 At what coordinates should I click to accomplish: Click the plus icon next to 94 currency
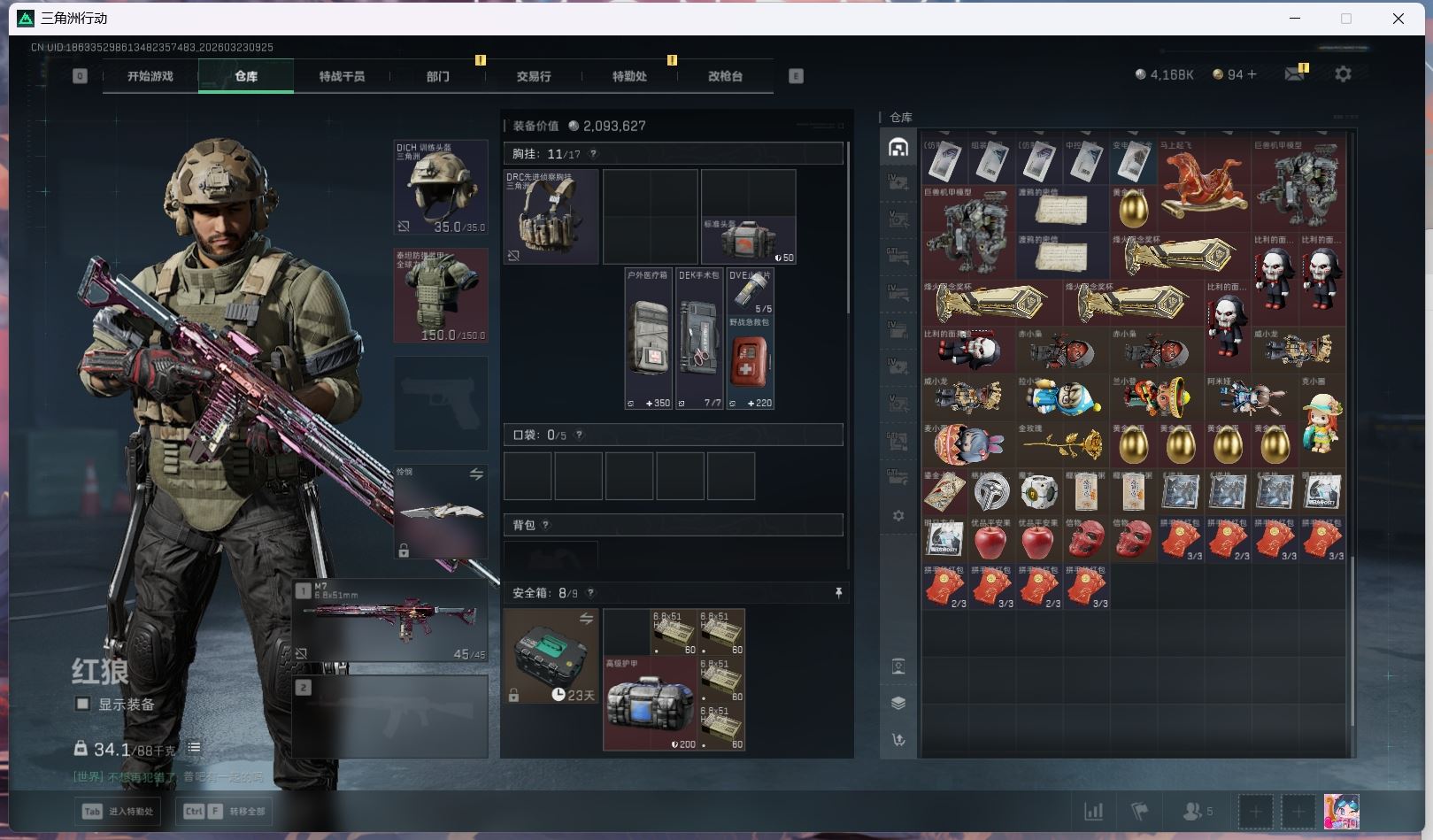(1252, 74)
